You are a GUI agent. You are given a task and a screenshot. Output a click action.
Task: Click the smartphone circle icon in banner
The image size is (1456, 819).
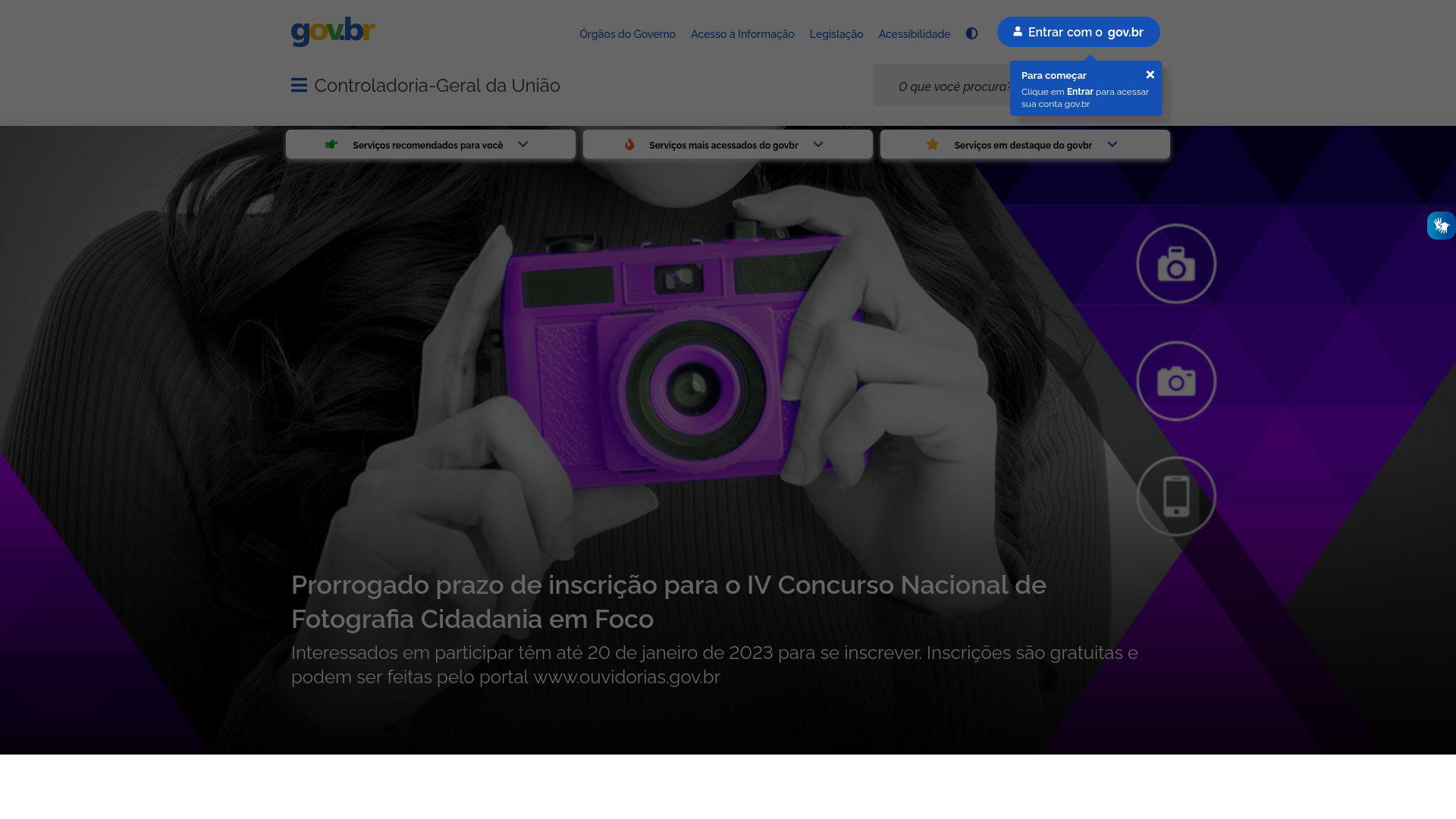point(1176,496)
